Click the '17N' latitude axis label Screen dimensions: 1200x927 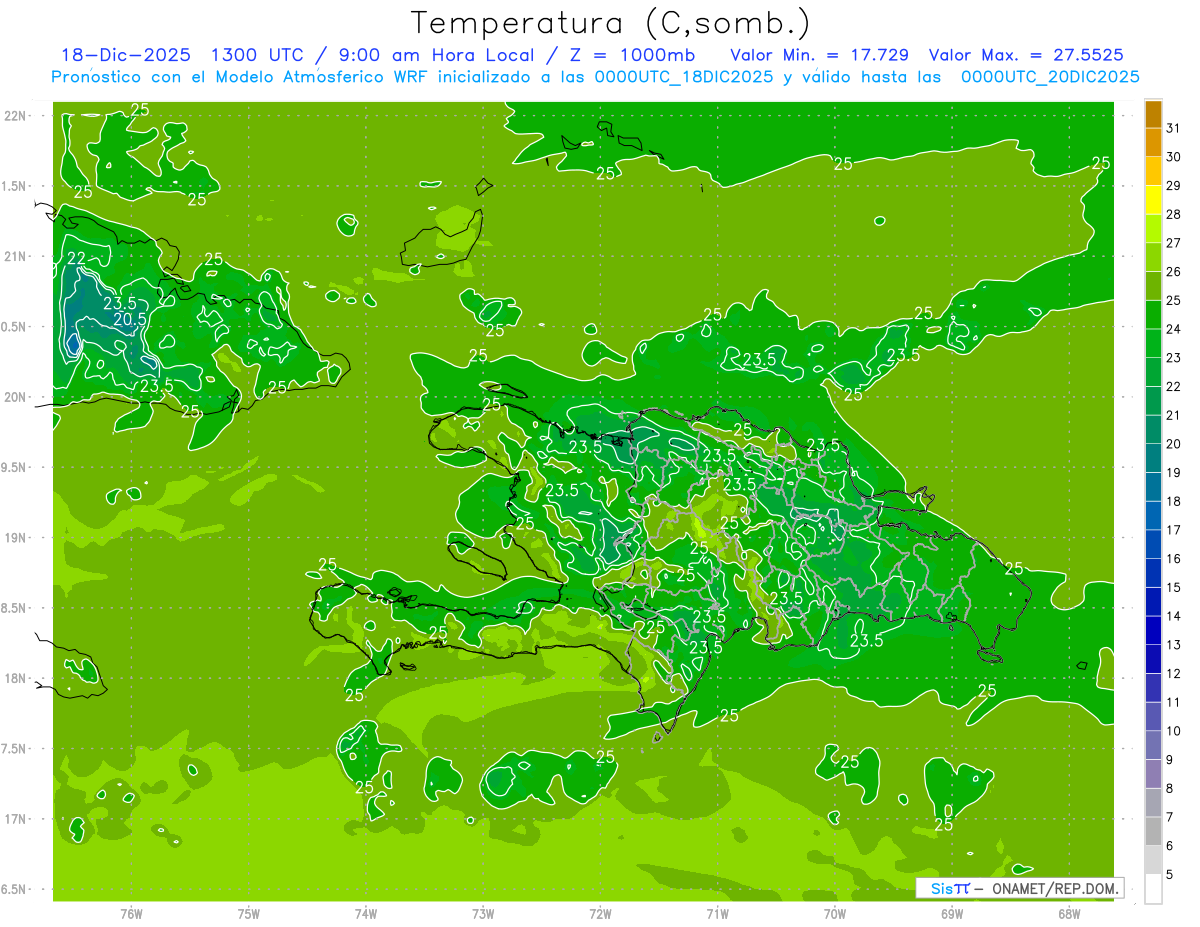(x=16, y=818)
